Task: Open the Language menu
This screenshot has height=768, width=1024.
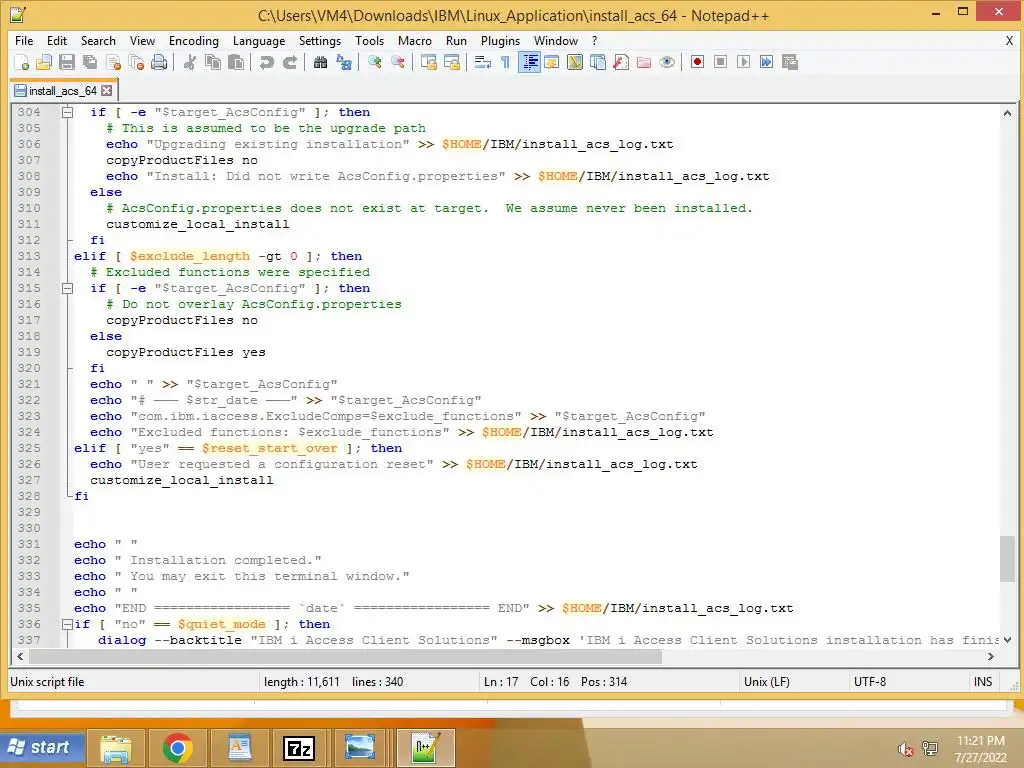Action: click(x=259, y=40)
